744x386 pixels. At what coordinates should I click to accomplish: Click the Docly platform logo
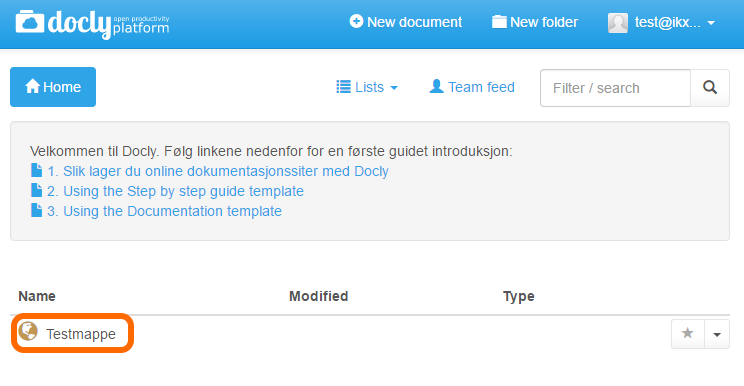pyautogui.click(x=93, y=24)
